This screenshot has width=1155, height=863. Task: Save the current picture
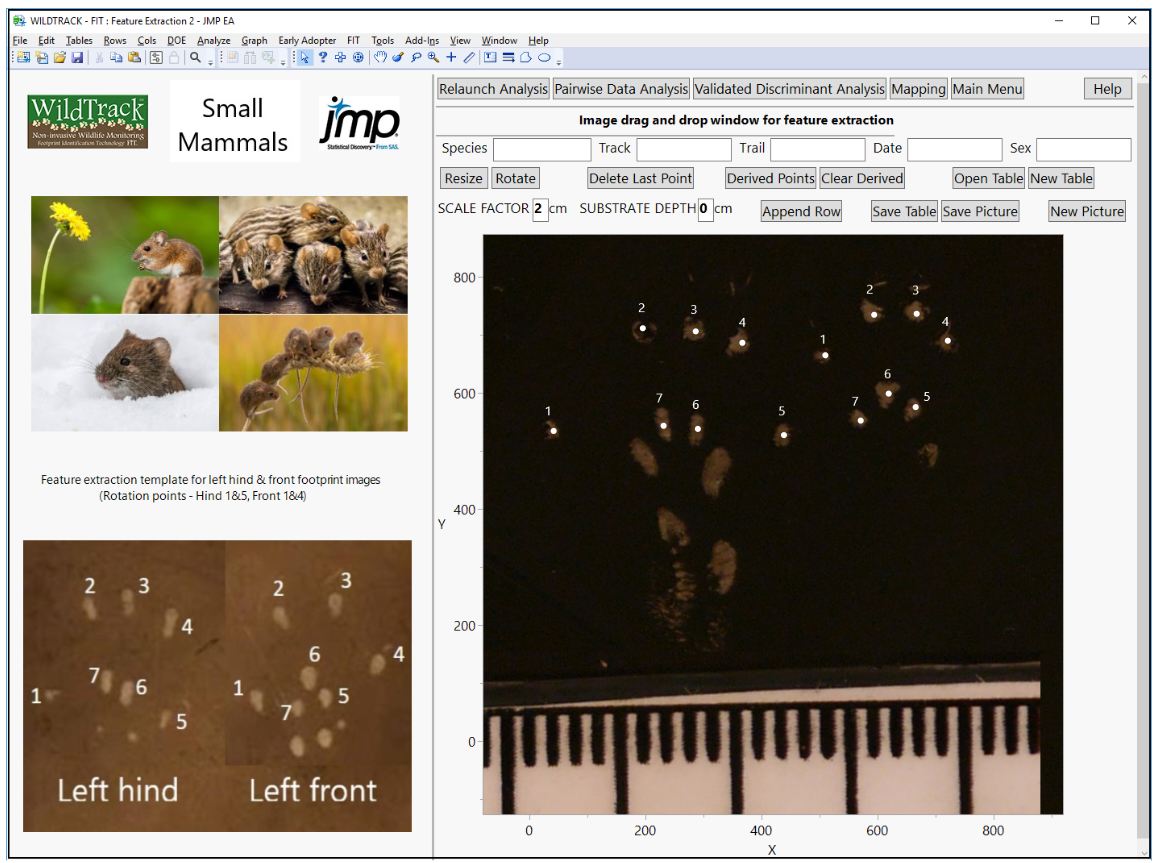point(980,211)
